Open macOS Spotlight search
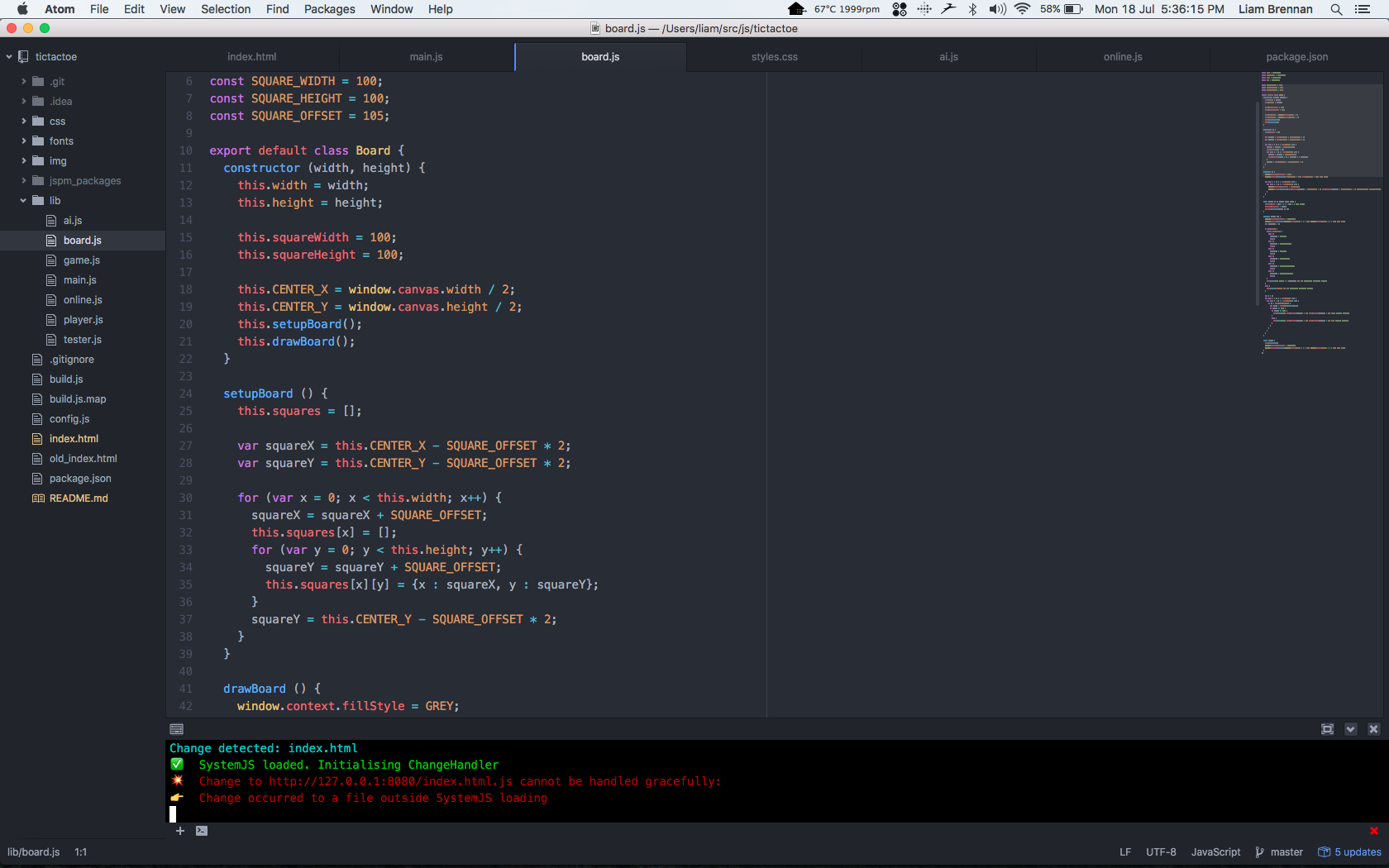Viewport: 1389px width, 868px height. 1336,9
